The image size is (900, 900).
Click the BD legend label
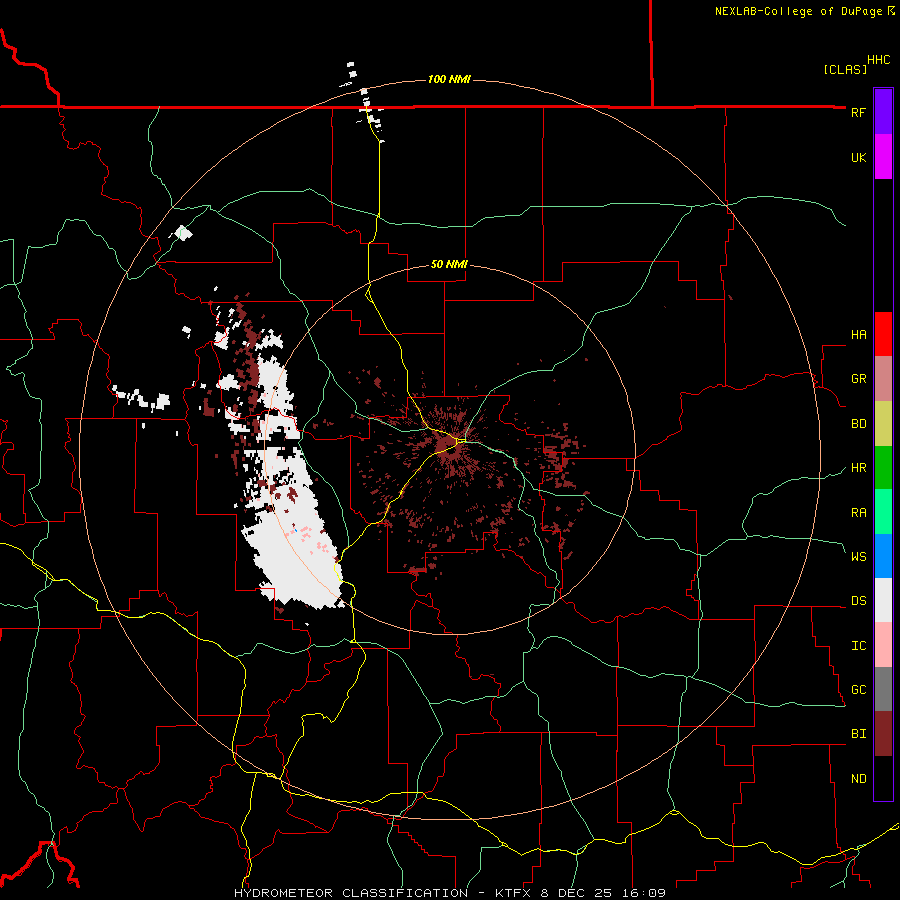click(x=858, y=424)
